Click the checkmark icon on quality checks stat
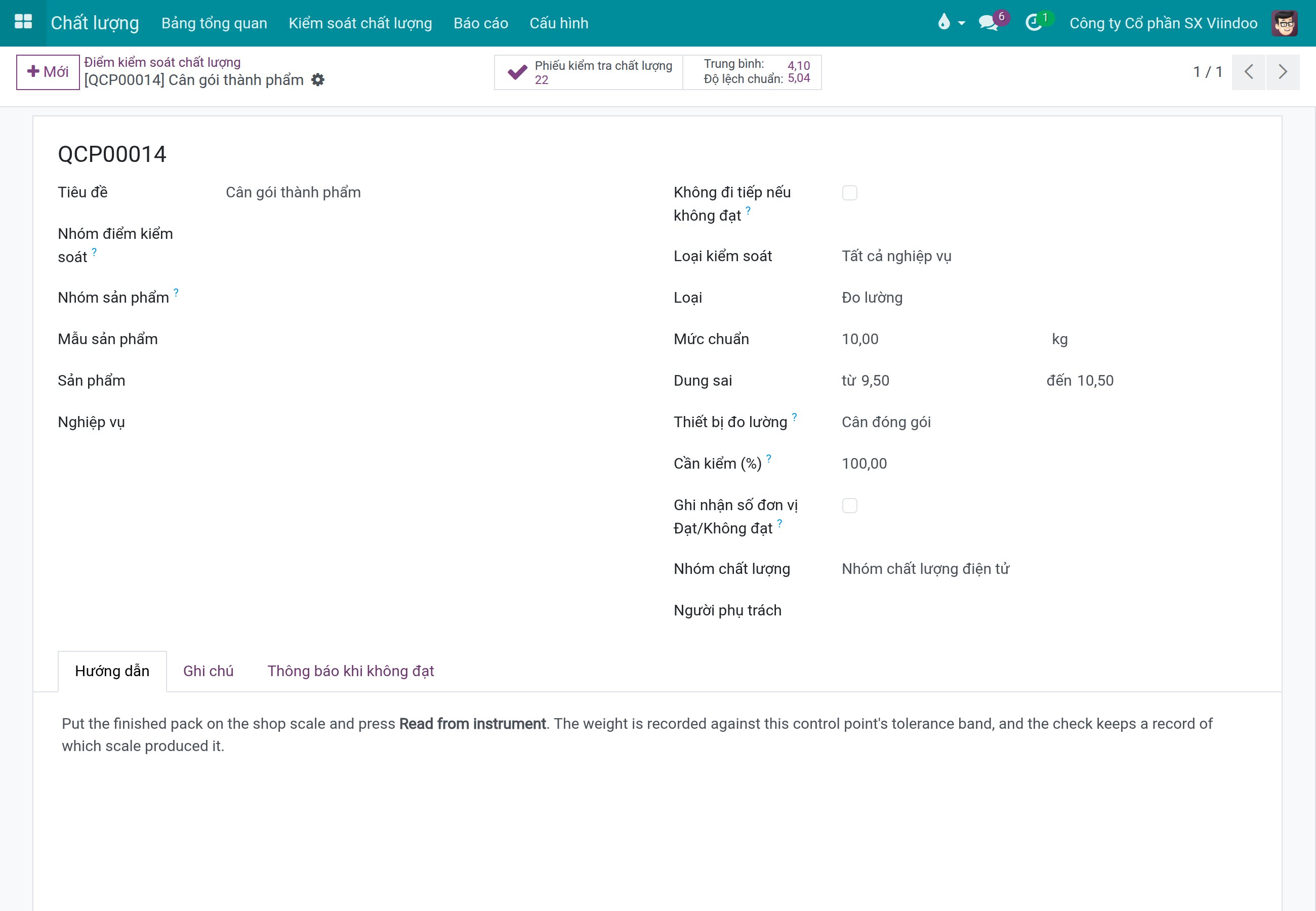Screen dimensions: 1316x911 click(517, 72)
